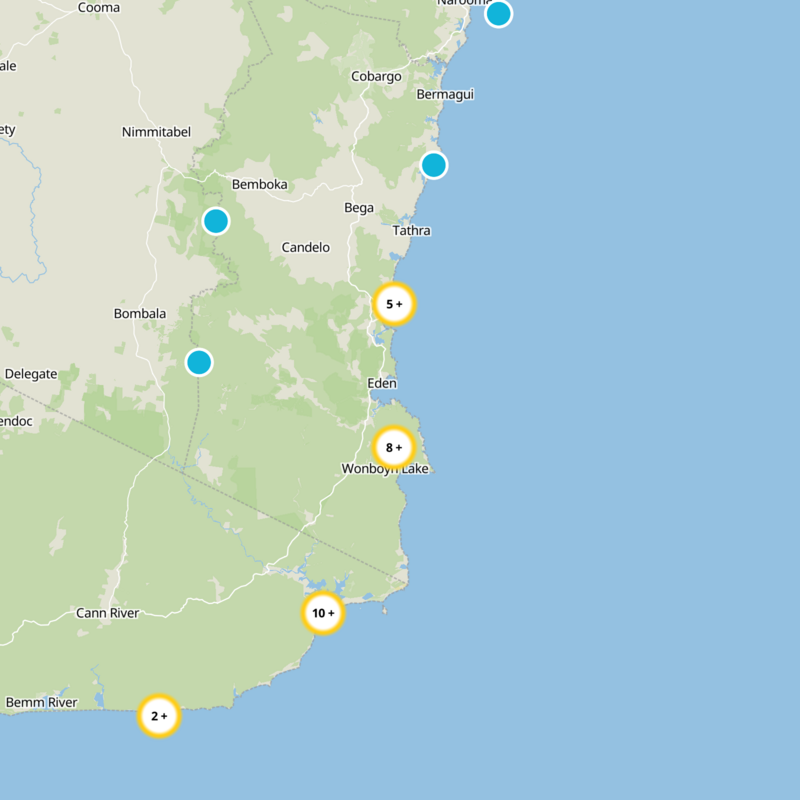800x800 pixels.
Task: Click the Cann River label
Action: coord(108,613)
